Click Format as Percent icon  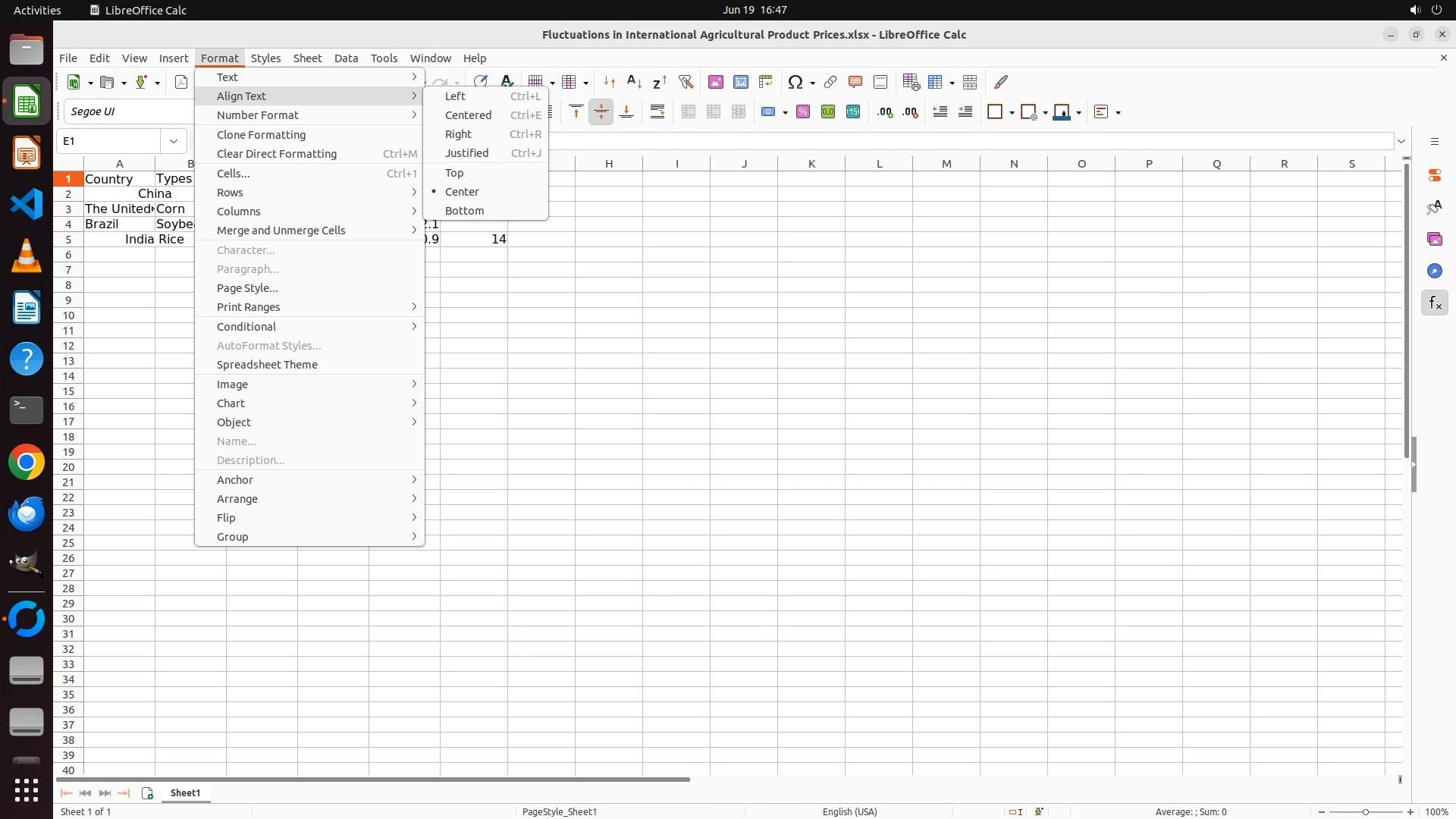click(803, 112)
